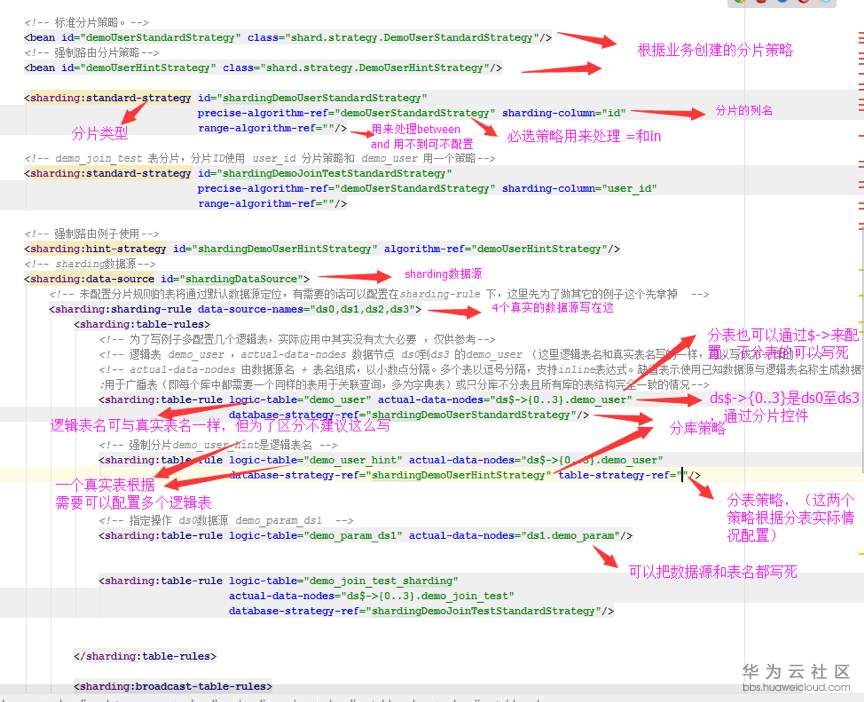The image size is (864, 702).
Task: Click id attribute value "shardingDemoUserHintStrategy"
Action: click(285, 249)
